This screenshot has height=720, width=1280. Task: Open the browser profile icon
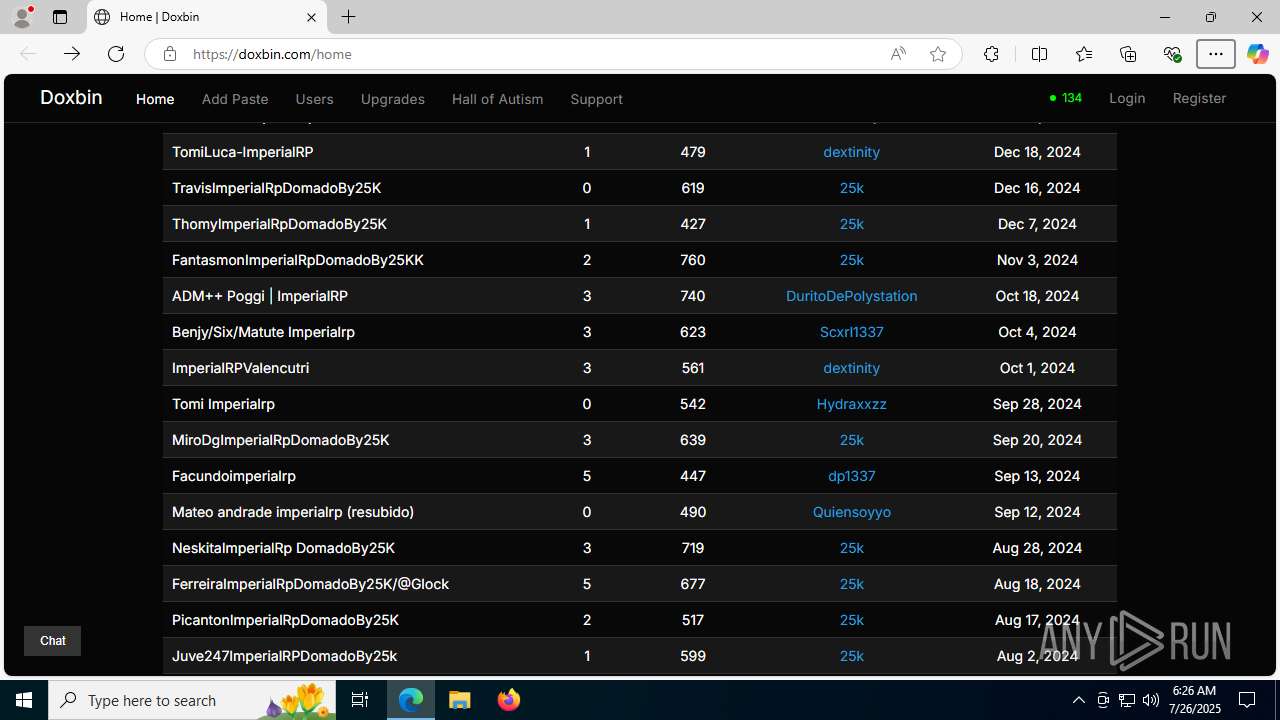[x=22, y=17]
